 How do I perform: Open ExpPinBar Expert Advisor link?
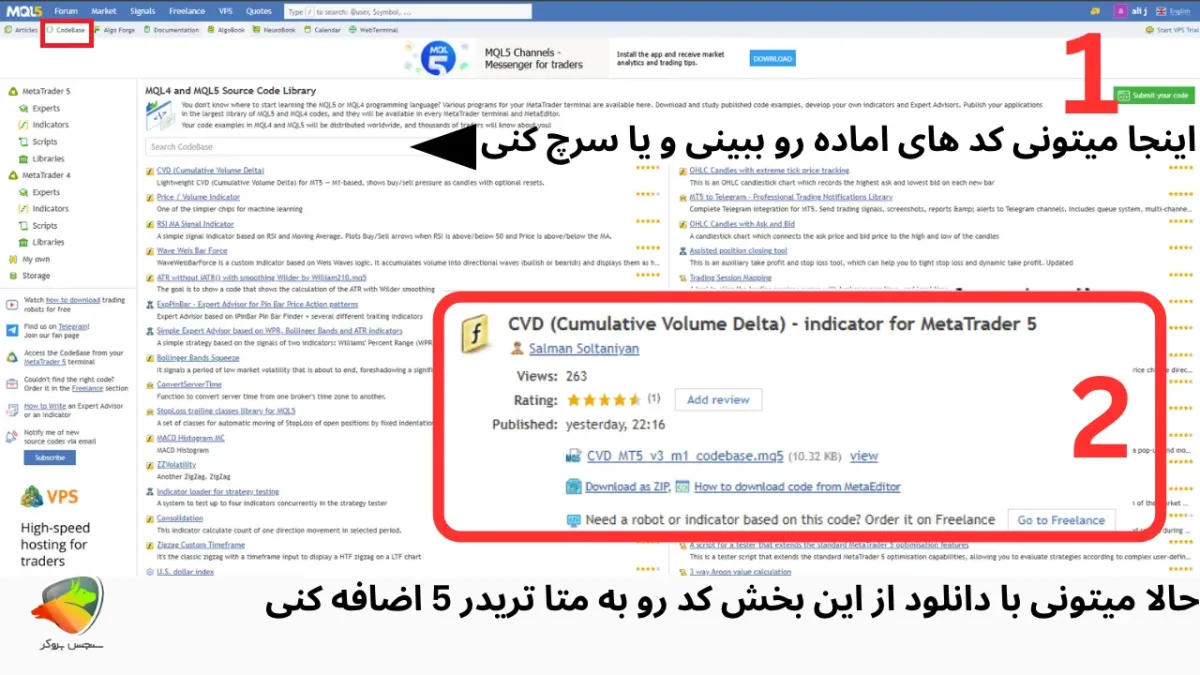click(x=257, y=304)
